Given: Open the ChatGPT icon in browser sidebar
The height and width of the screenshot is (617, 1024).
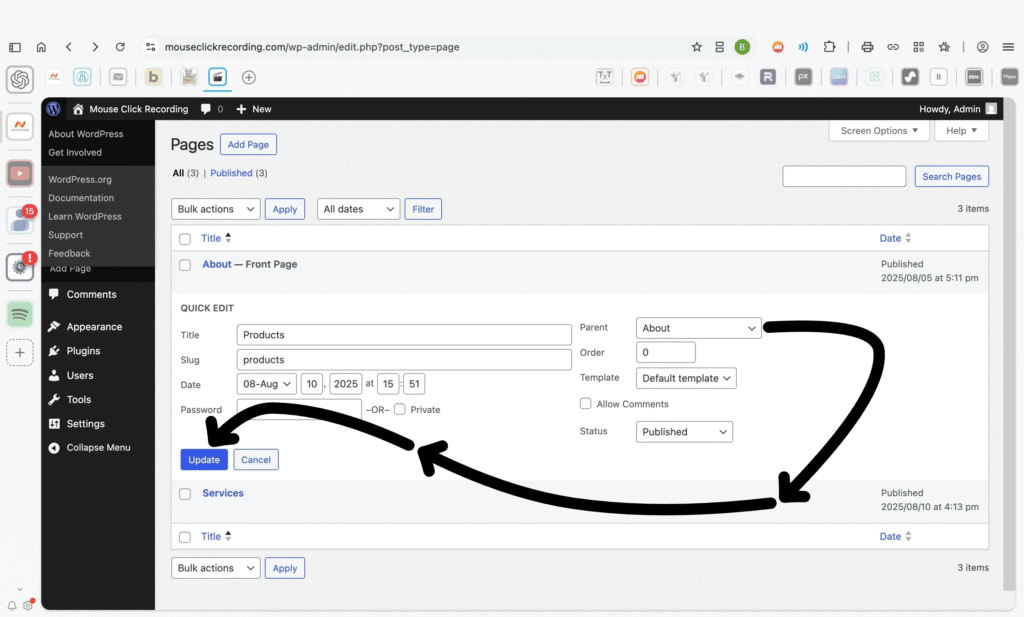Looking at the screenshot, I should pos(20,79).
